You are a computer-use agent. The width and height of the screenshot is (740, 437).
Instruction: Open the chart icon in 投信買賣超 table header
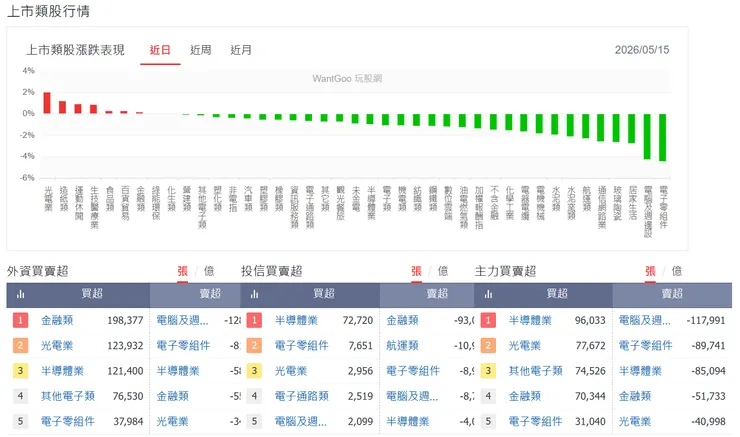[254, 294]
